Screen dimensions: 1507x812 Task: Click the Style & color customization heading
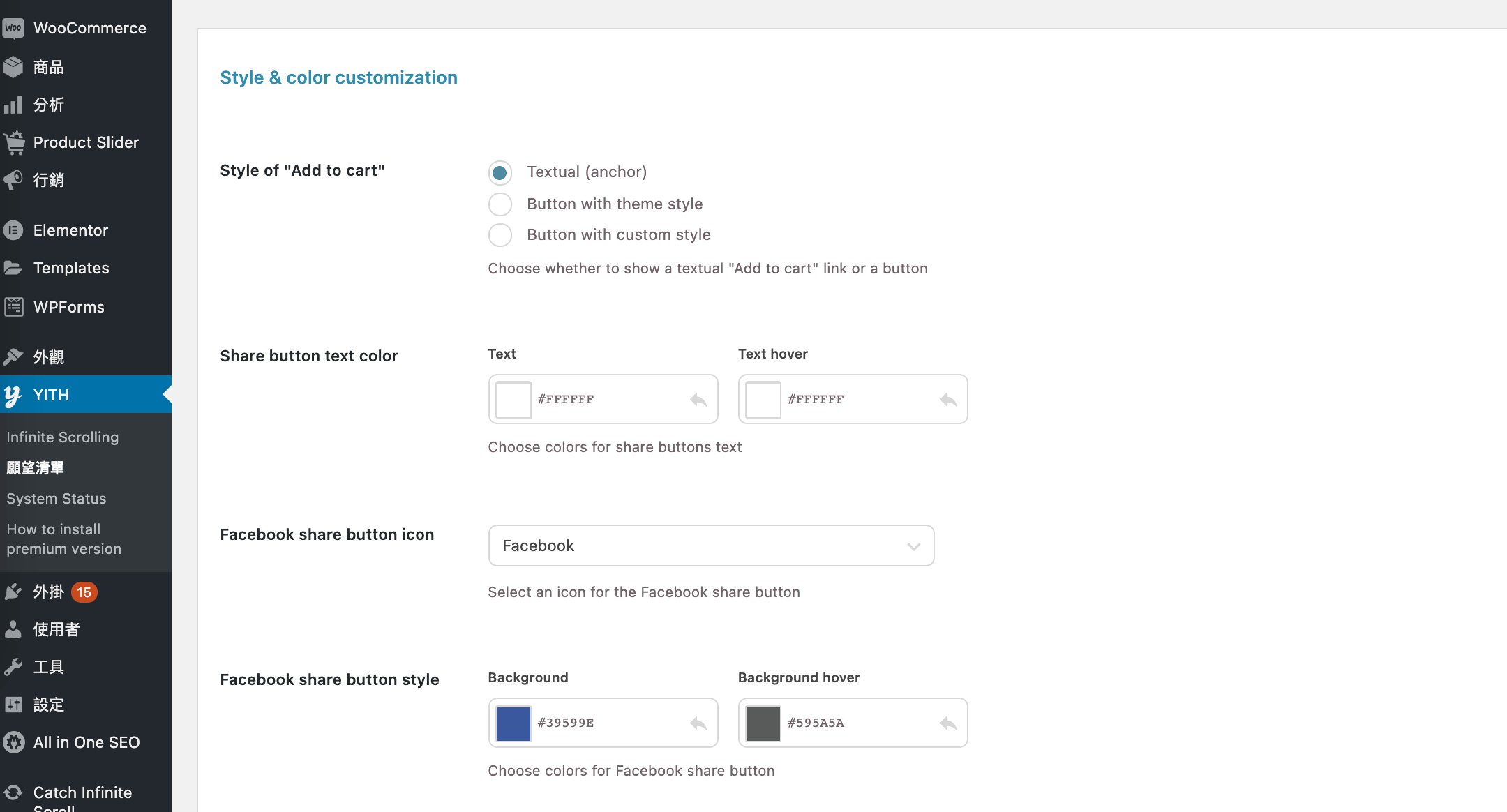[x=339, y=77]
